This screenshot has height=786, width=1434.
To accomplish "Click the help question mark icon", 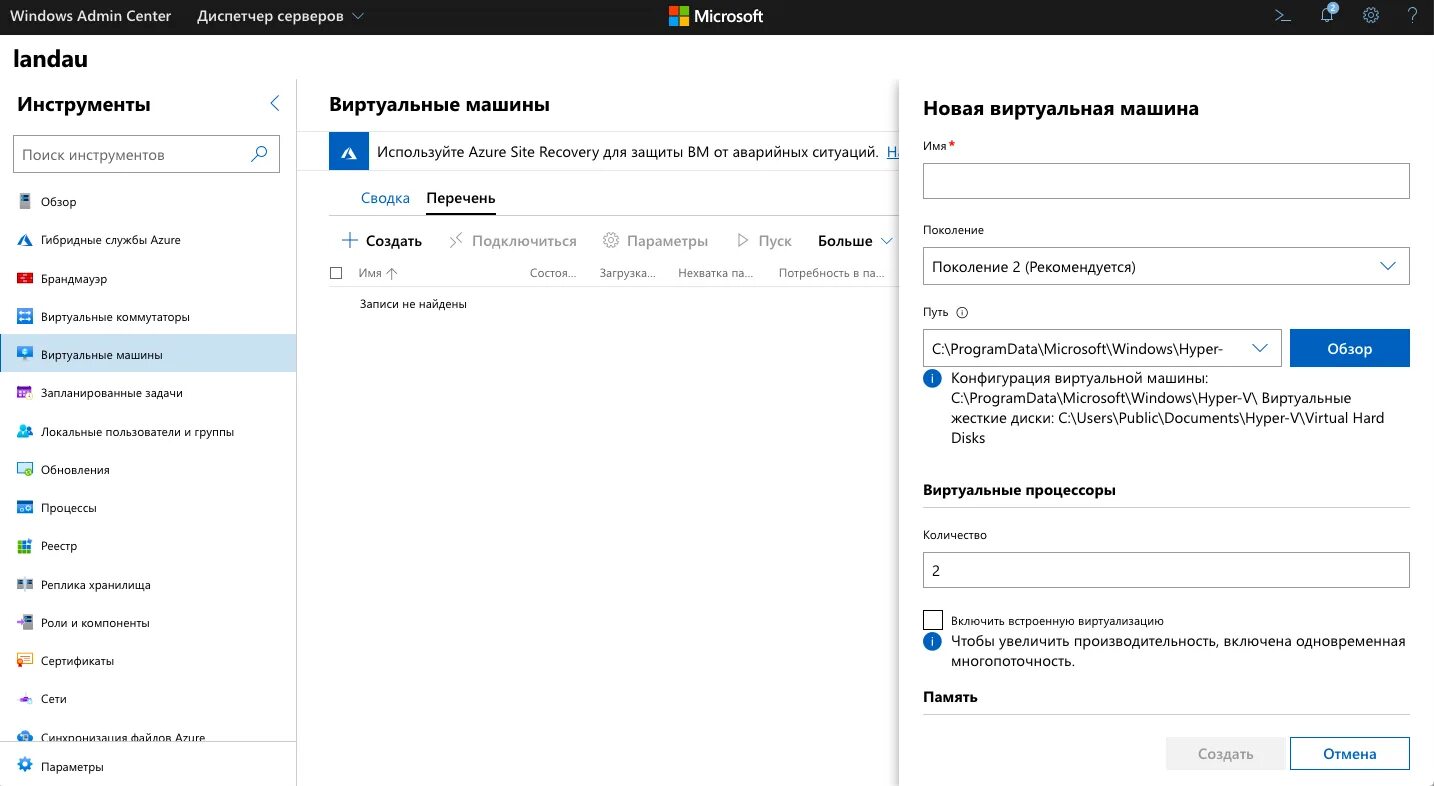I will [1412, 16].
